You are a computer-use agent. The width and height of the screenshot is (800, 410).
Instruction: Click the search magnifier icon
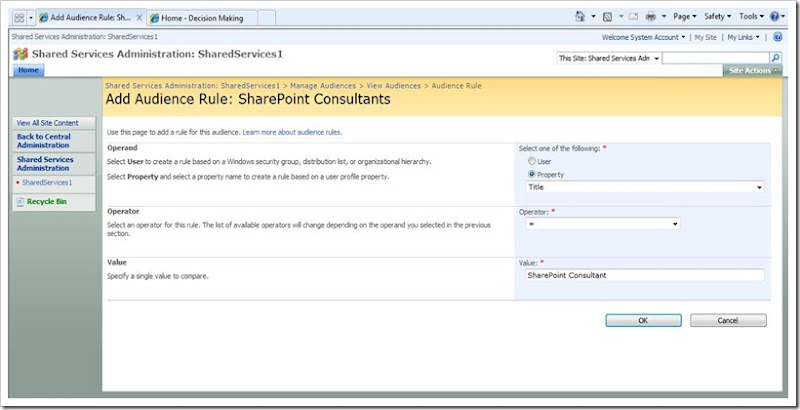point(776,58)
